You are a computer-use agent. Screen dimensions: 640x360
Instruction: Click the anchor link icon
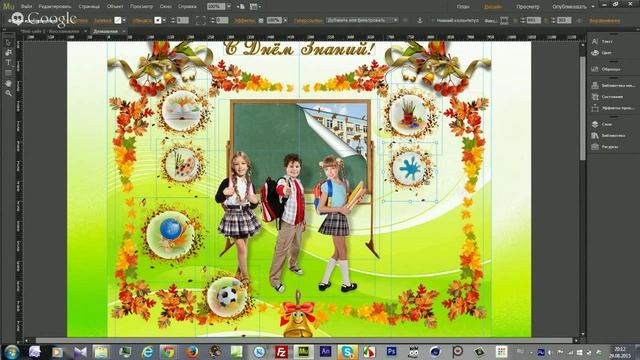pyautogui.click(x=420, y=20)
